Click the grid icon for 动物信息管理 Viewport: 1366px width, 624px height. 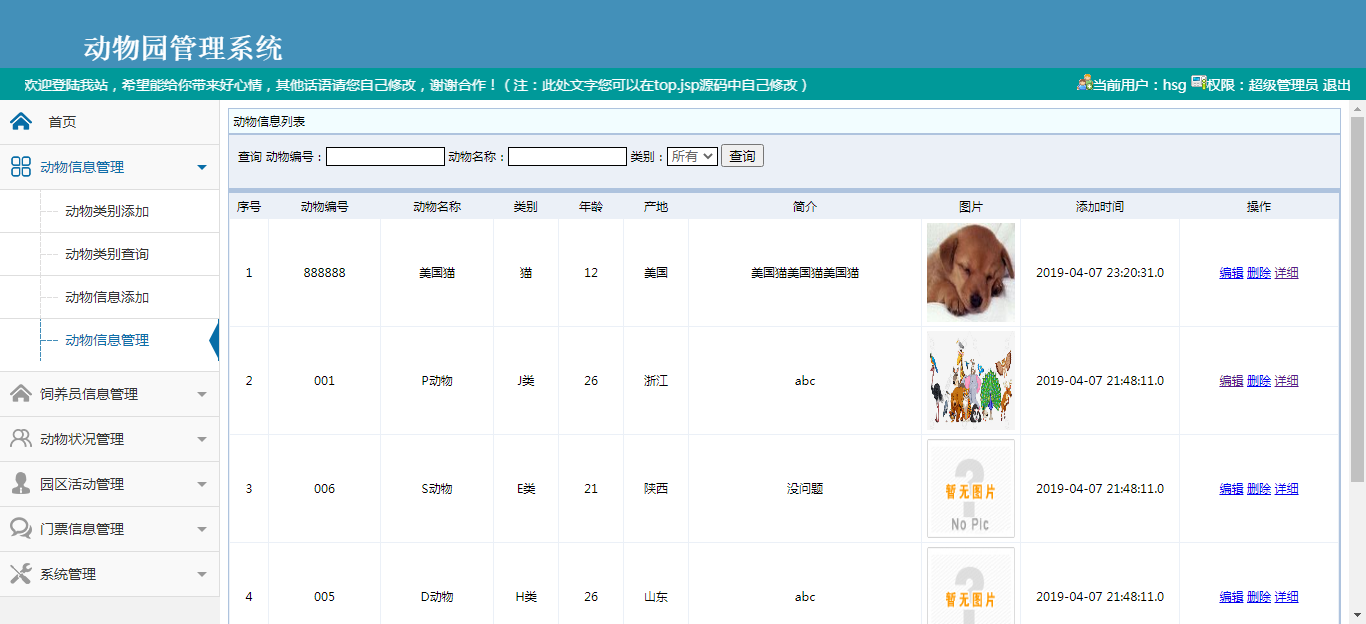(x=21, y=167)
